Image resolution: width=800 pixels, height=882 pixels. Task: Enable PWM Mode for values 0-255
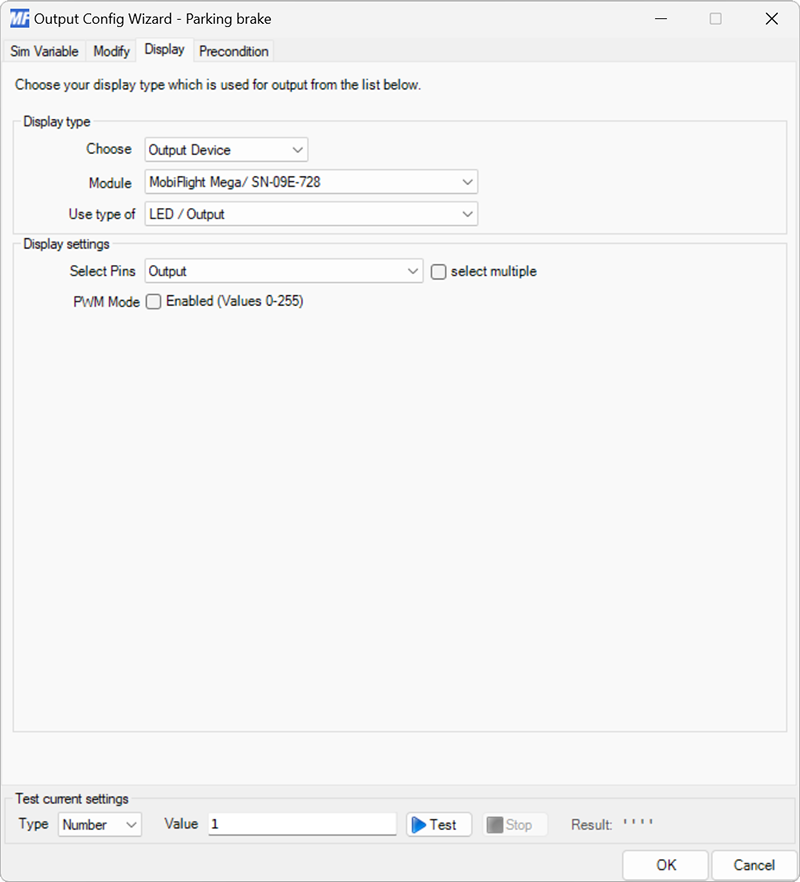tap(153, 302)
